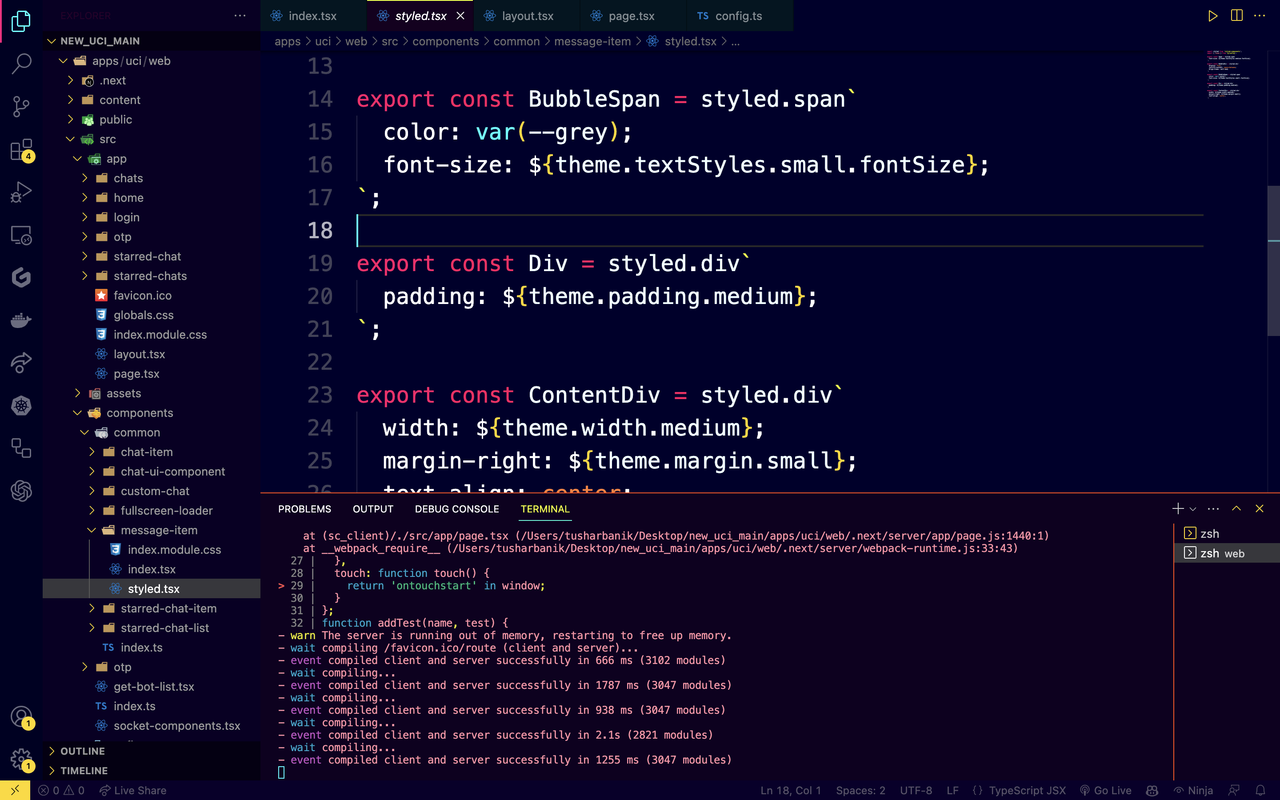Open the OUTPUT panel tab
Image resolution: width=1280 pixels, height=800 pixels.
click(373, 509)
